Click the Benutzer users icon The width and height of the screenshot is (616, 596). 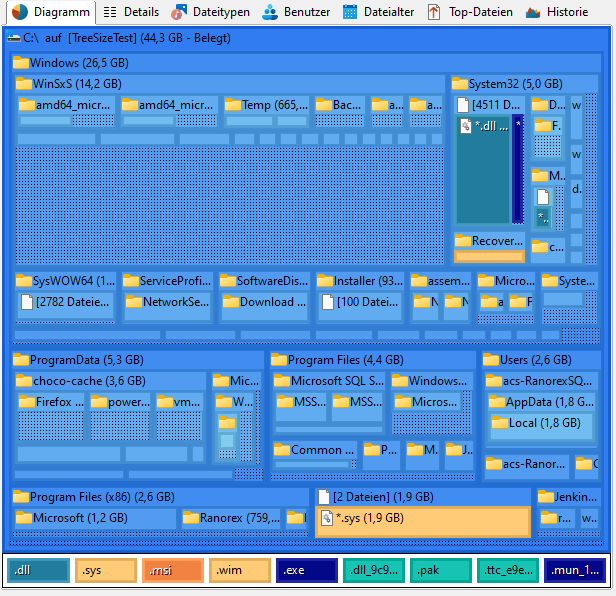coord(270,12)
